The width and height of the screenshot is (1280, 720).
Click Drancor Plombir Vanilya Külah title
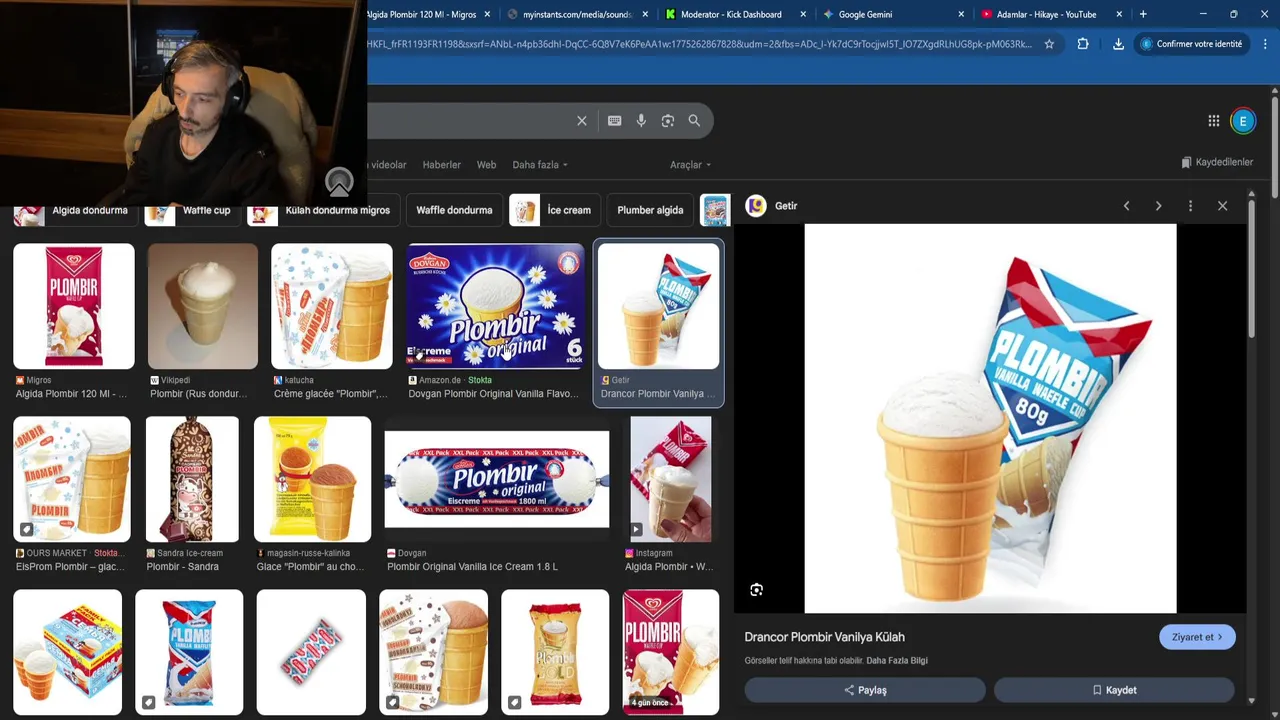click(x=824, y=637)
